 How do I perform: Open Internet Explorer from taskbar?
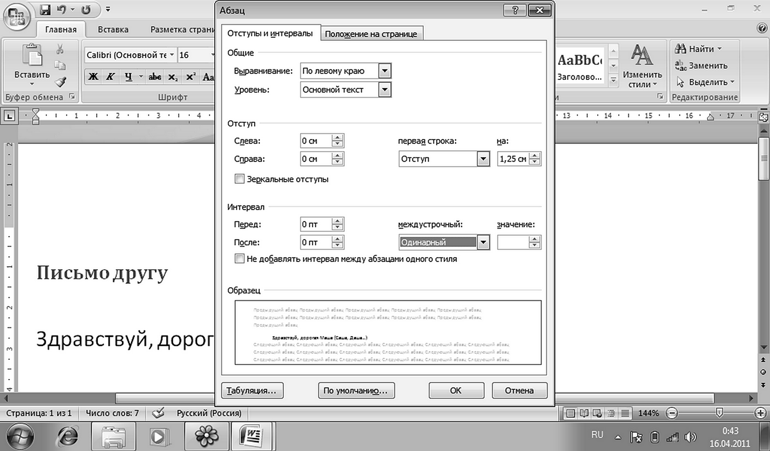[68, 436]
